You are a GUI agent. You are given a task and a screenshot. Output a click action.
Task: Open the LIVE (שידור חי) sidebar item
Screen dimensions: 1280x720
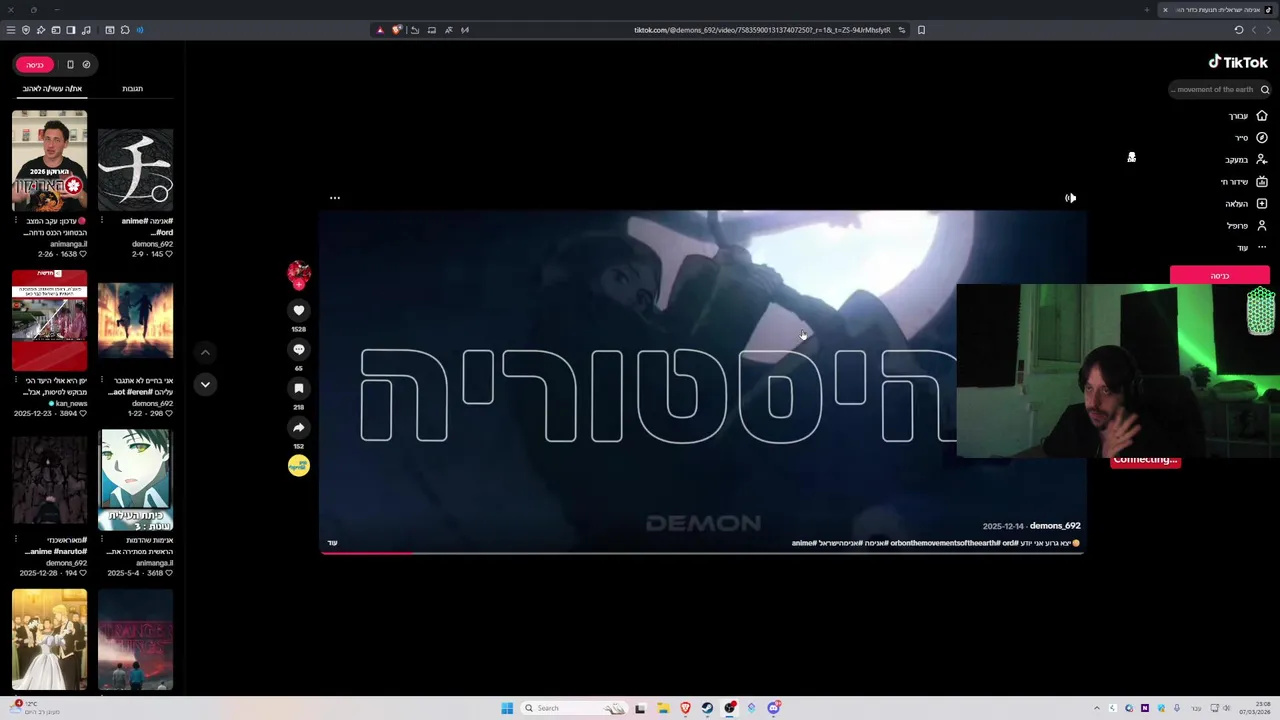tap(1244, 182)
